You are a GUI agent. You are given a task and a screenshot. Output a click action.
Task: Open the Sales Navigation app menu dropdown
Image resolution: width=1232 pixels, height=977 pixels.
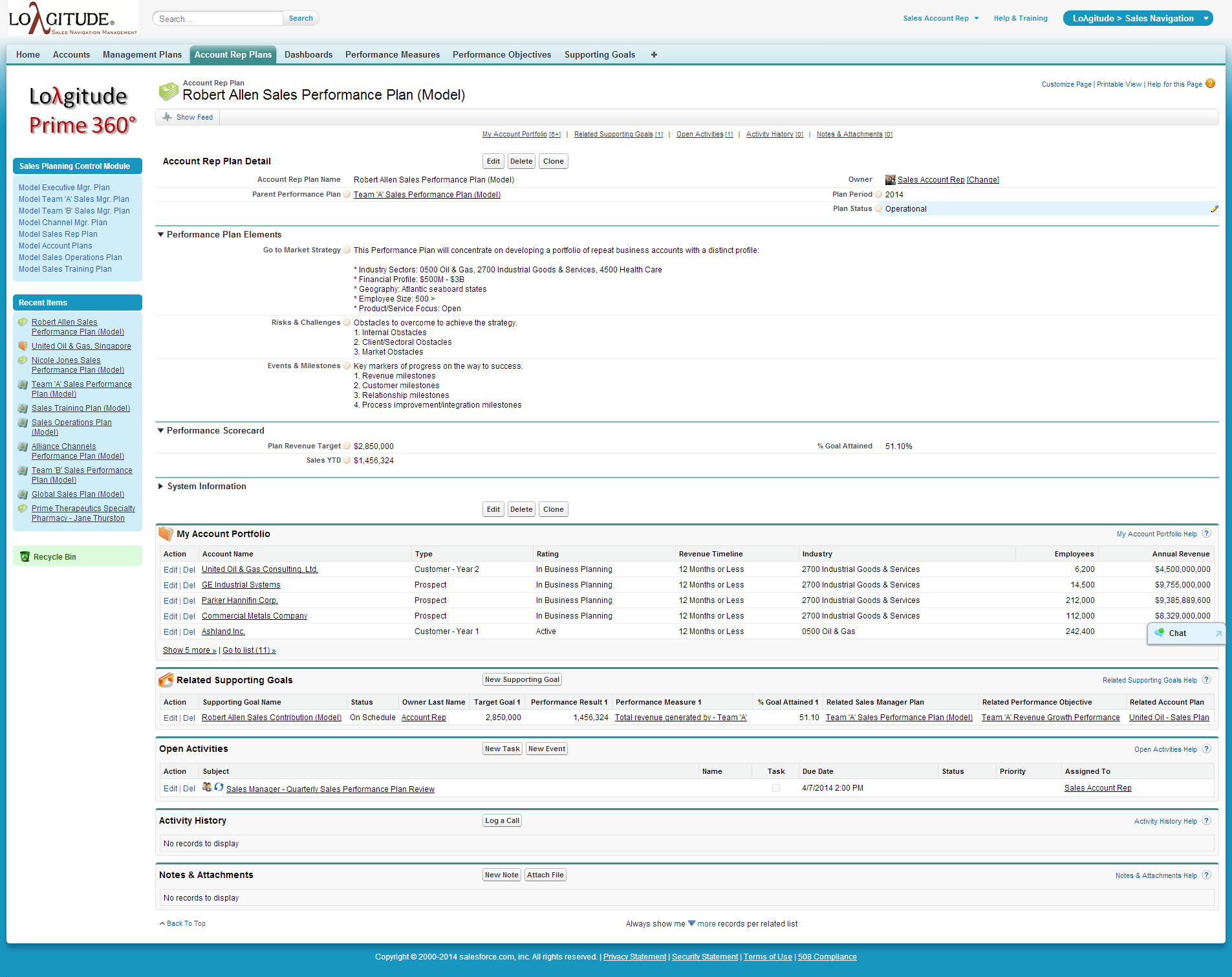coord(1205,18)
